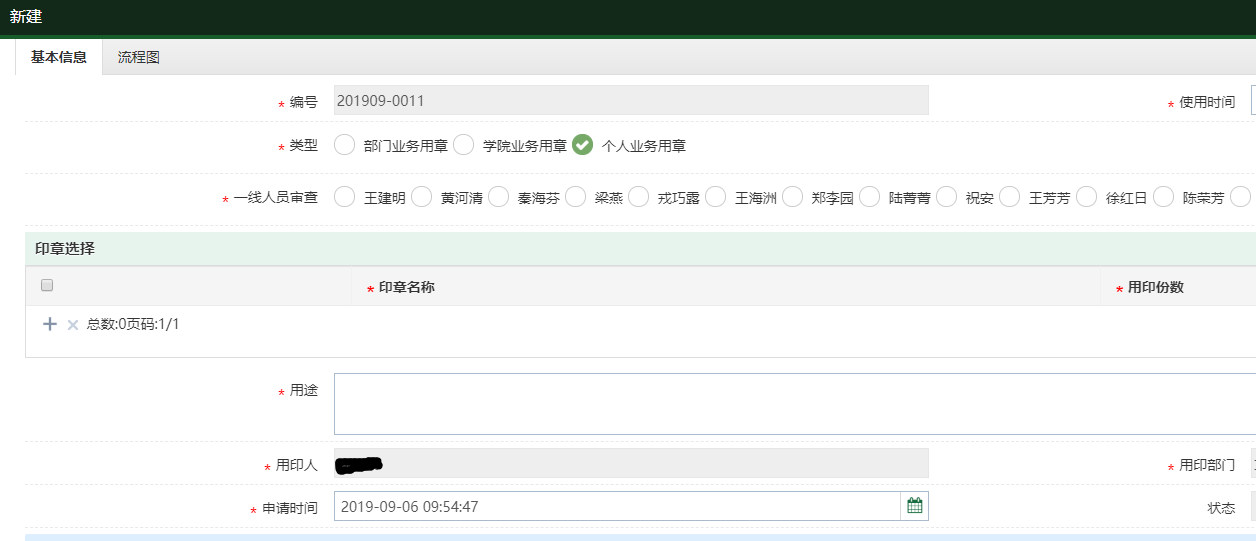Select the 基本信息 tab
Viewport: 1256px width, 541px height.
59,57
